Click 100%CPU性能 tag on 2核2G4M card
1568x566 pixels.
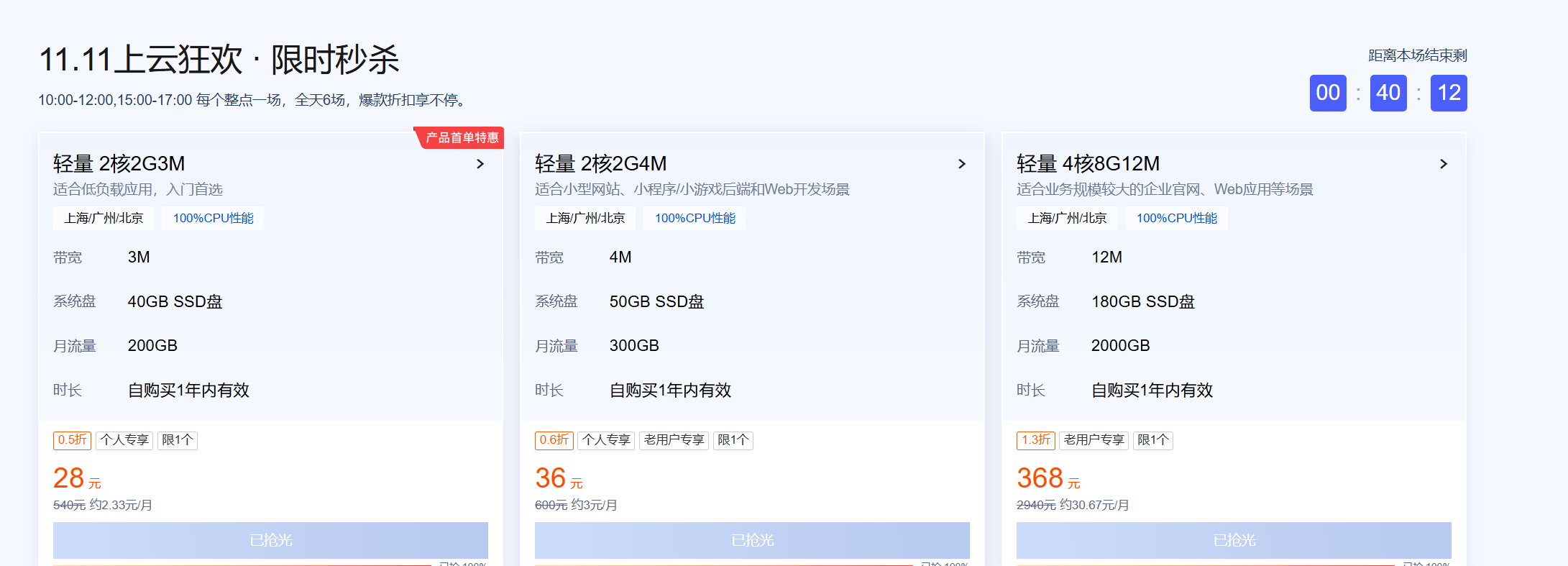694,218
